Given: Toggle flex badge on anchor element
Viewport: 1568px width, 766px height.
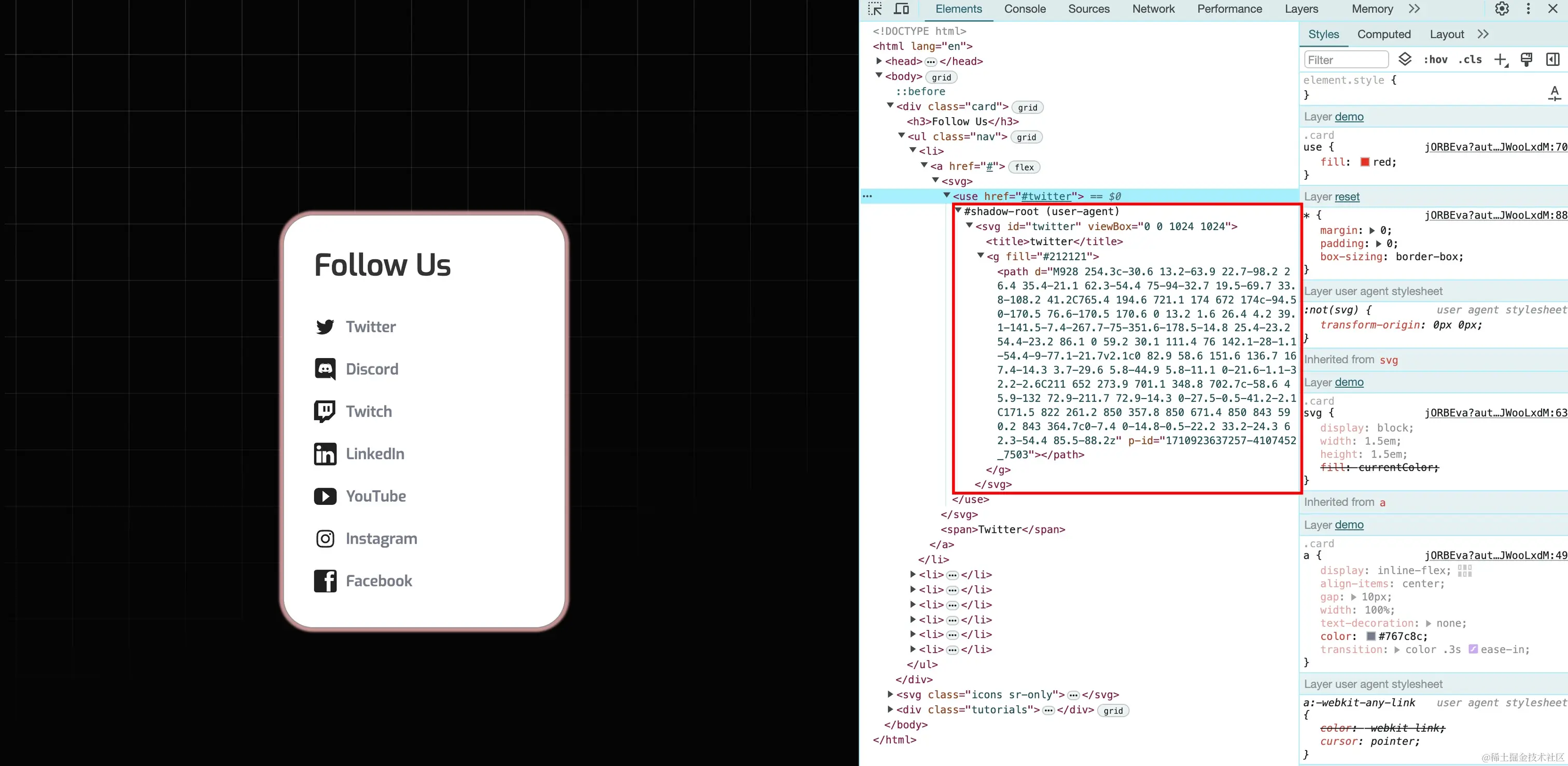Looking at the screenshot, I should (x=1025, y=167).
